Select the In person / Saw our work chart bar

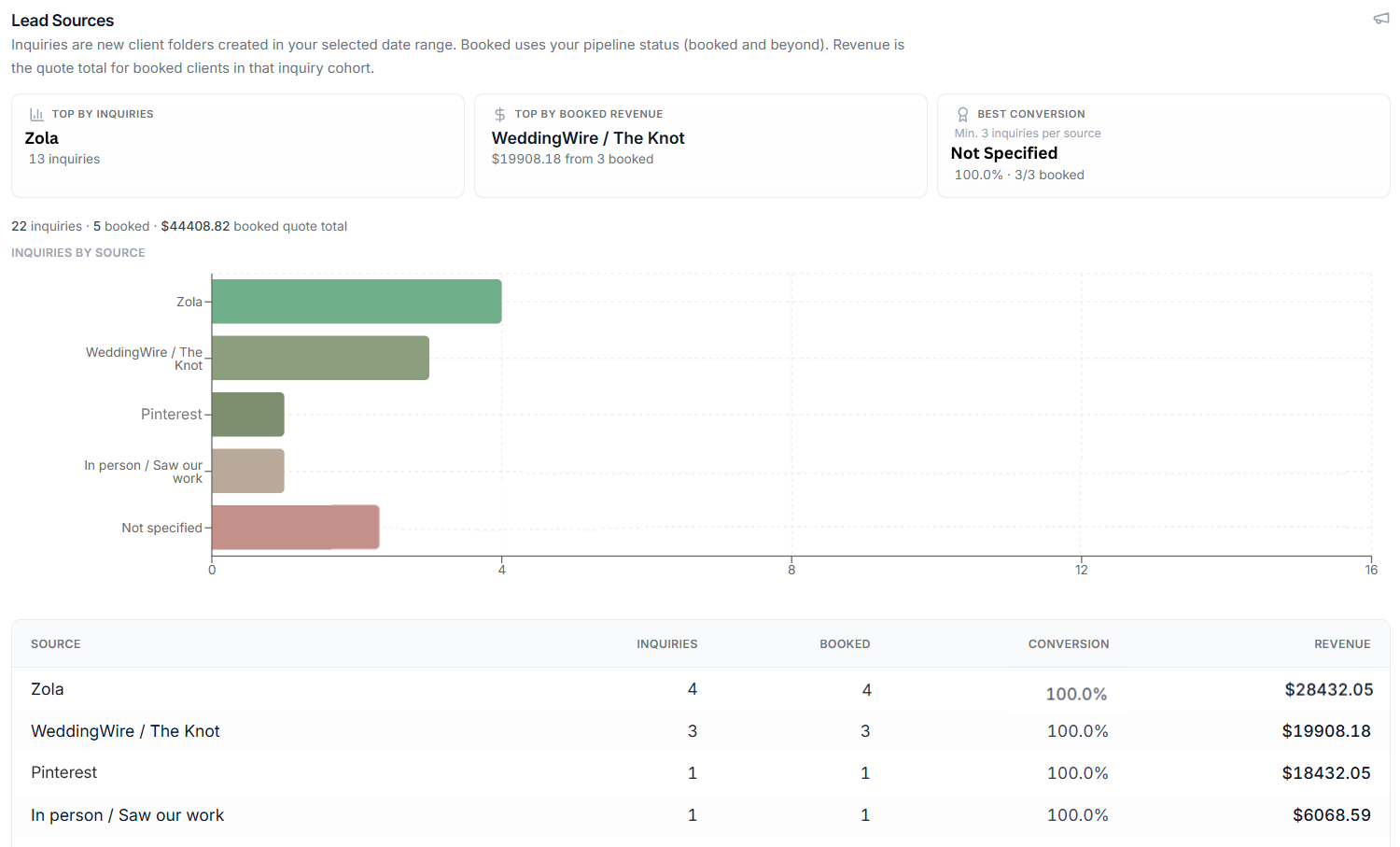pyautogui.click(x=248, y=471)
